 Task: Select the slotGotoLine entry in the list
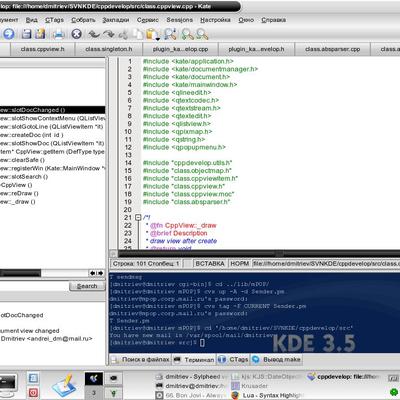pyautogui.click(x=52, y=127)
